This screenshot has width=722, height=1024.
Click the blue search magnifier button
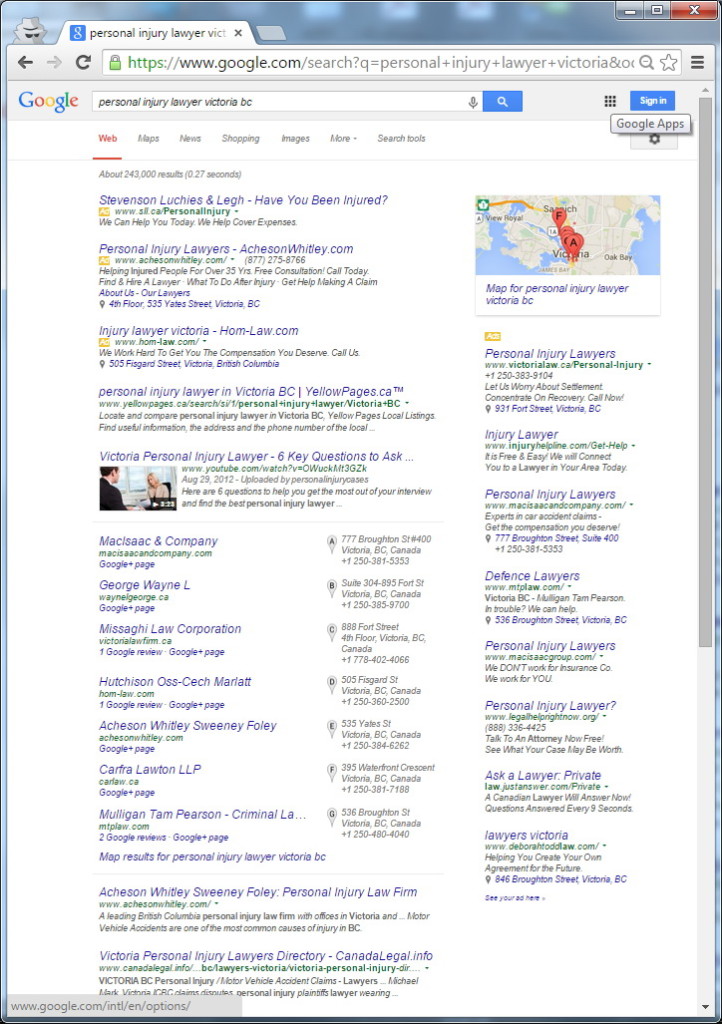[502, 101]
